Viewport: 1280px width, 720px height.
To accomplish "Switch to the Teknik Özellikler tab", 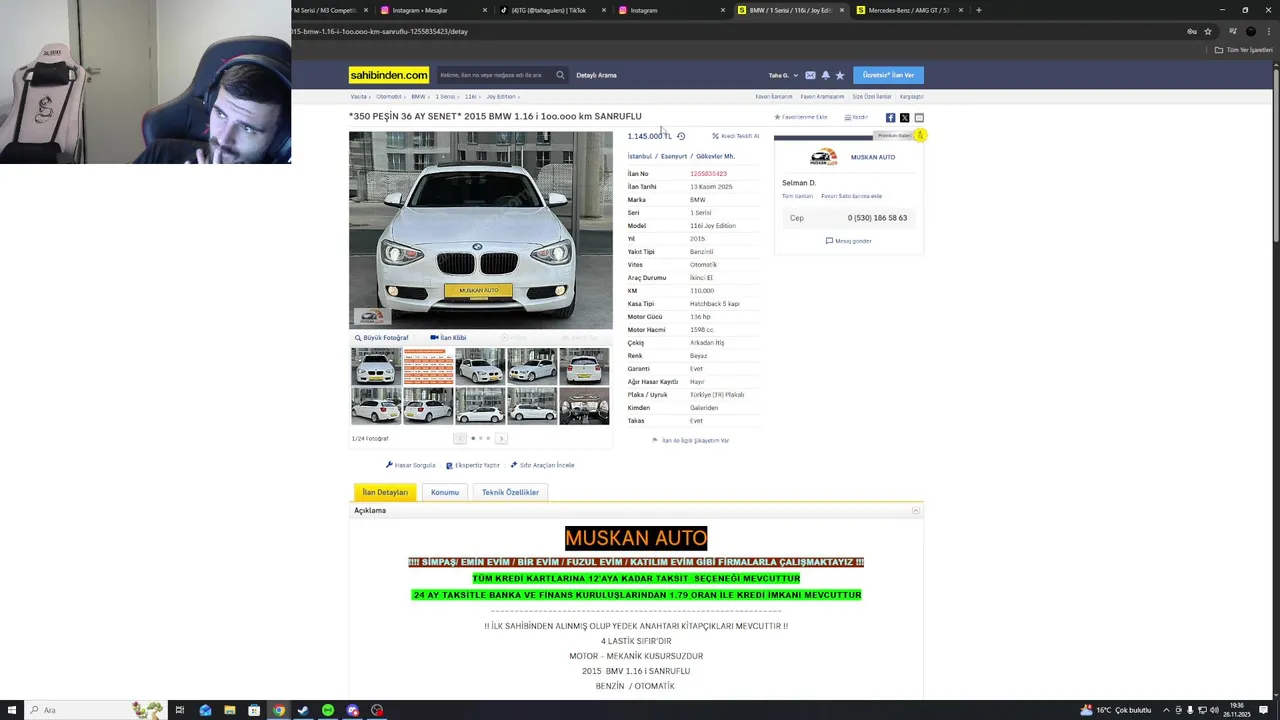I will (x=510, y=492).
